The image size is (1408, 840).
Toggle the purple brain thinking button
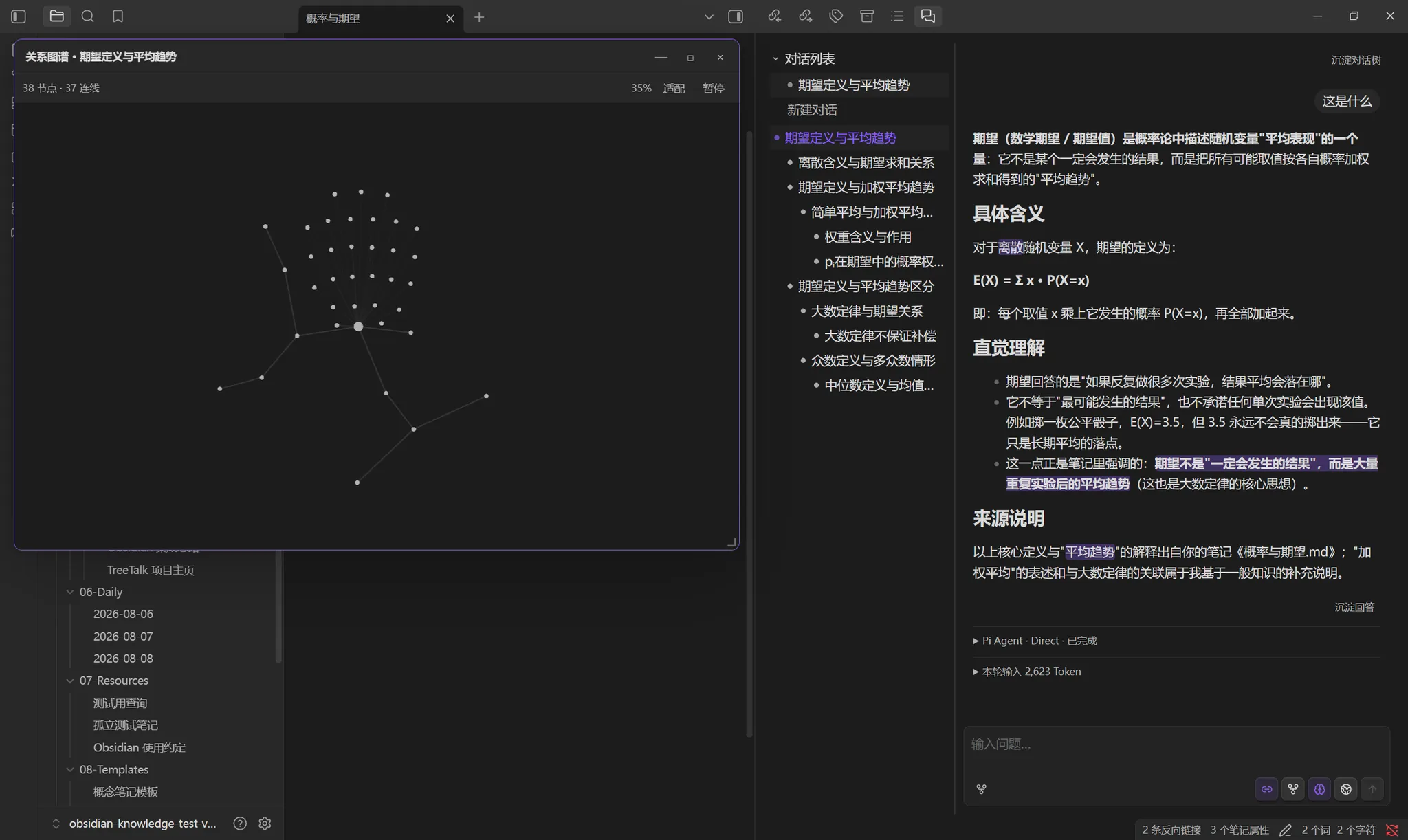[x=1319, y=789]
